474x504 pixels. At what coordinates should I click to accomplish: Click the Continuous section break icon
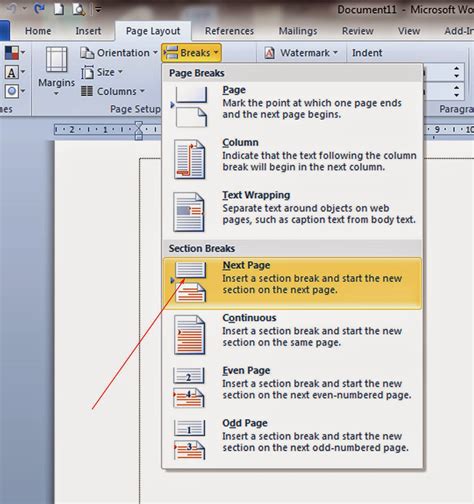pyautogui.click(x=189, y=335)
